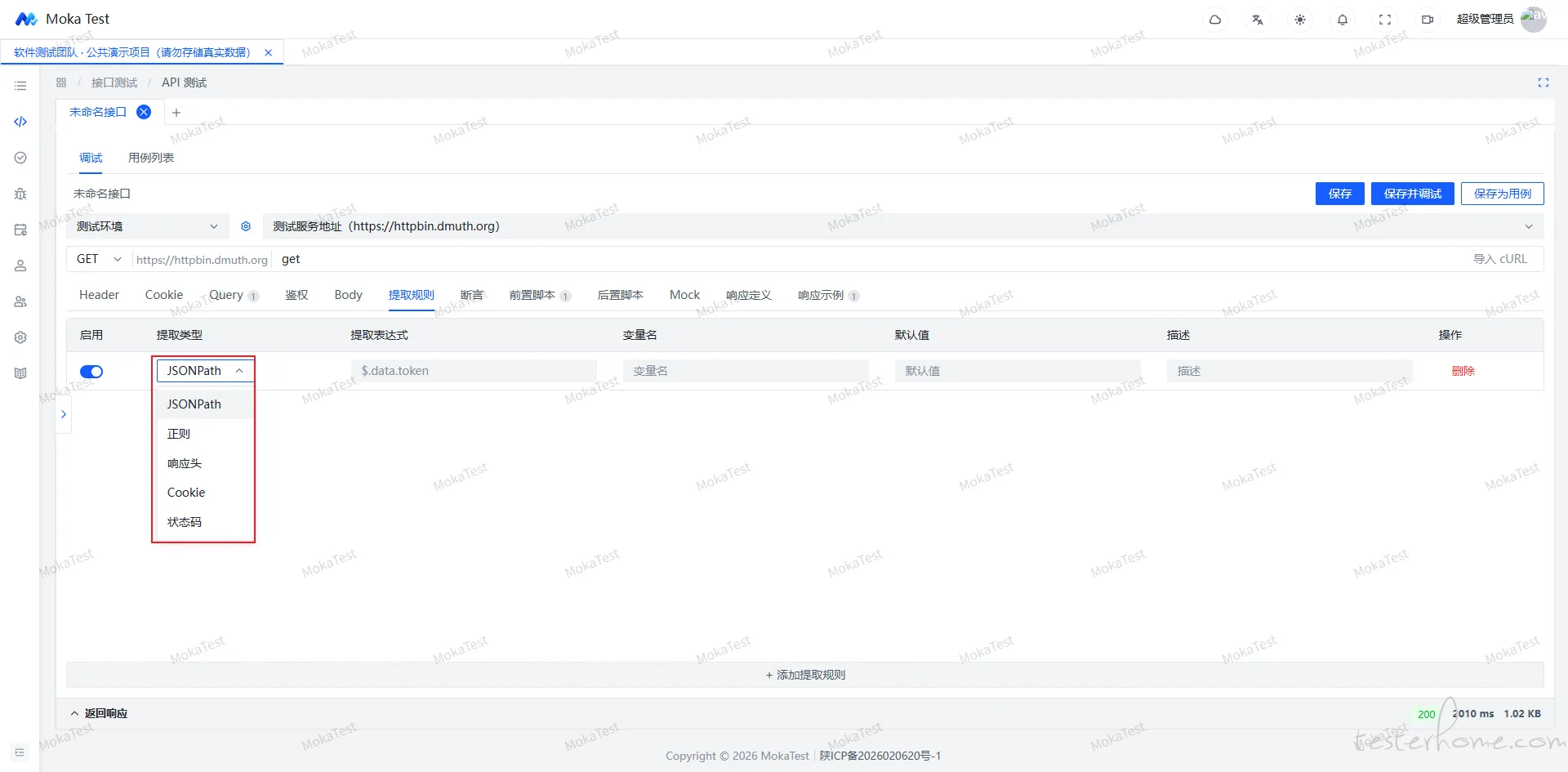Open the Query tab
This screenshot has width=1568, height=772.
click(234, 295)
